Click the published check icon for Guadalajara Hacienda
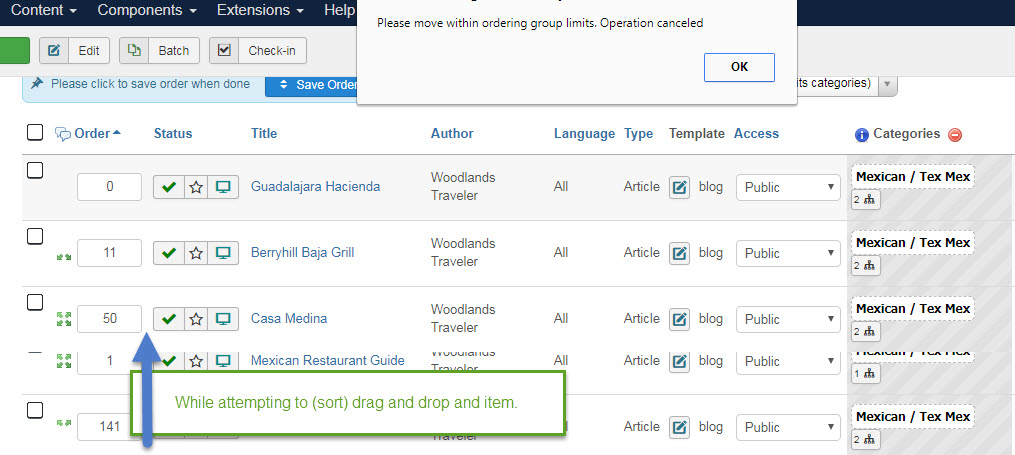This screenshot has height=455, width=1015. (x=168, y=187)
